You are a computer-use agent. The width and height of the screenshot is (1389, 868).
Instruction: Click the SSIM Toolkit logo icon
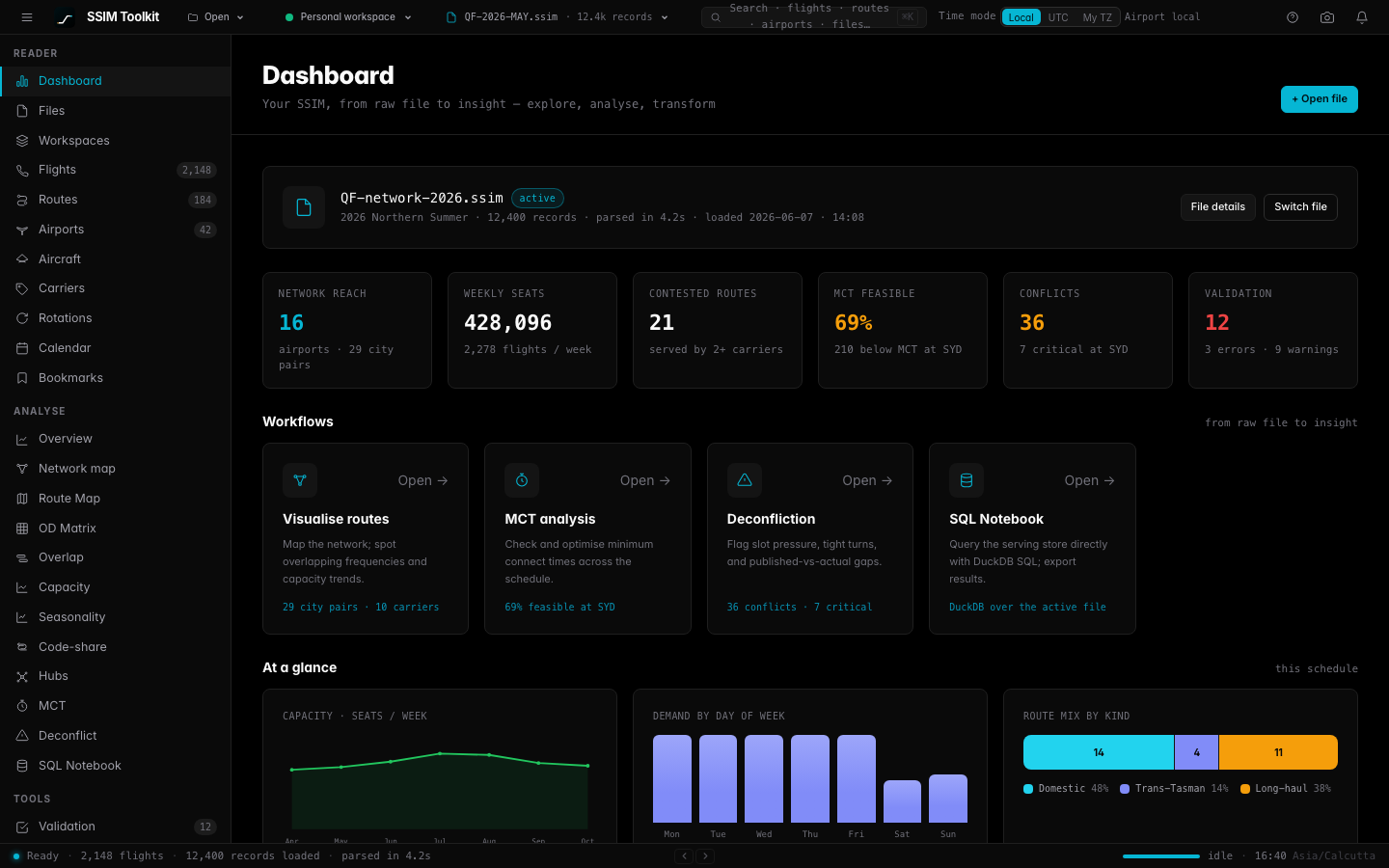coord(65,17)
